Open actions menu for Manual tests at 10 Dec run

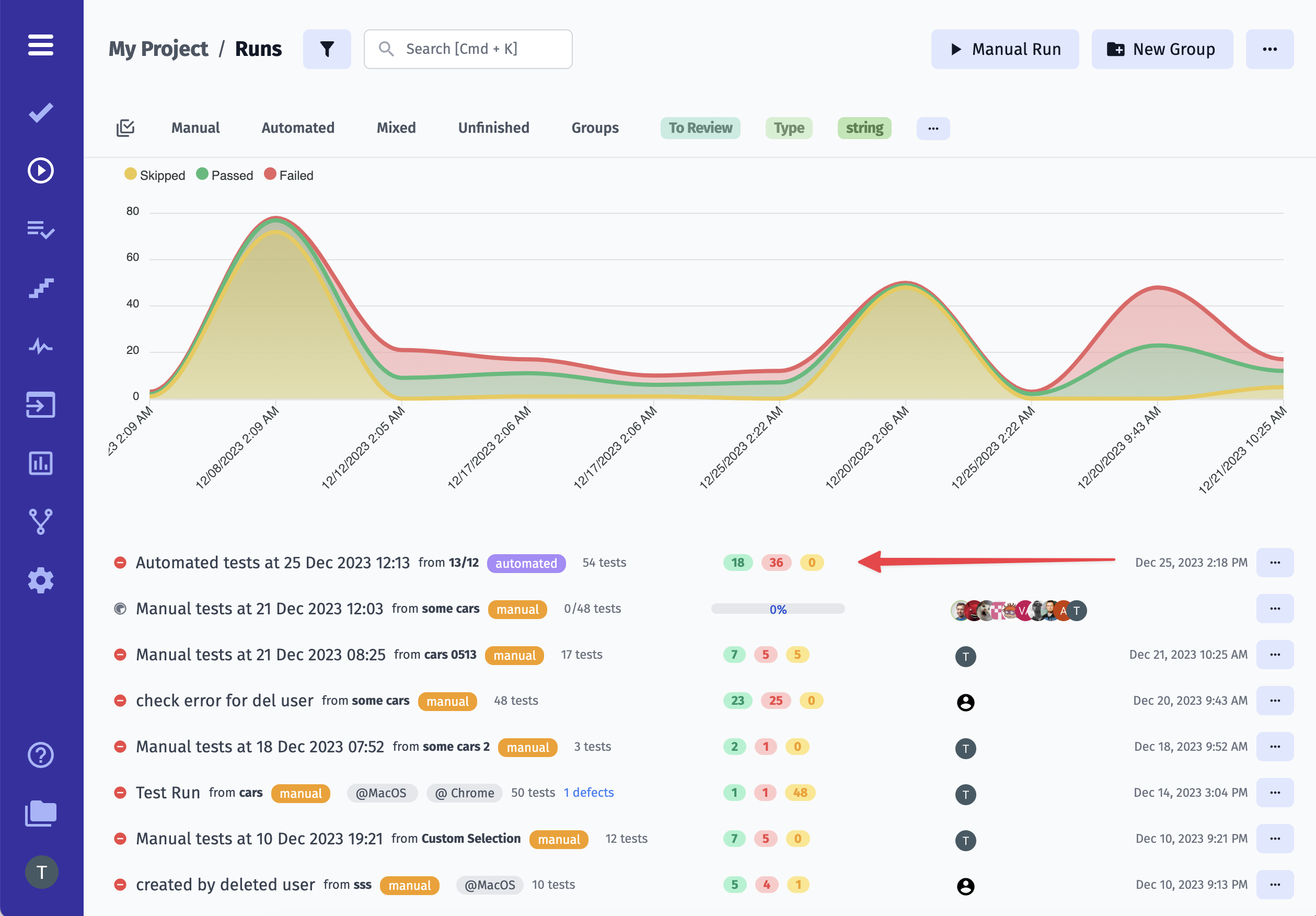pos(1275,838)
